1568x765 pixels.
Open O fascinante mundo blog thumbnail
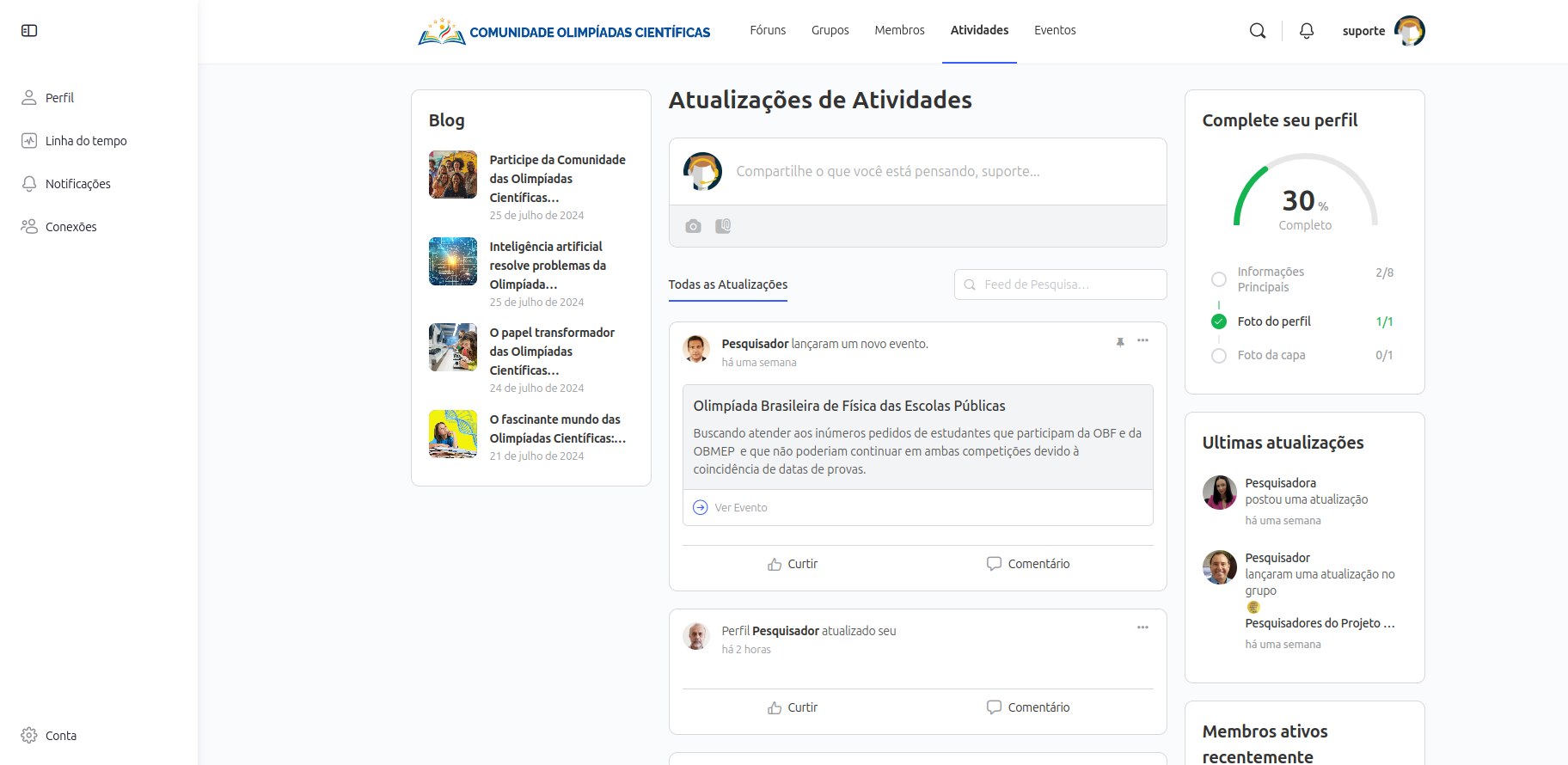pos(453,434)
